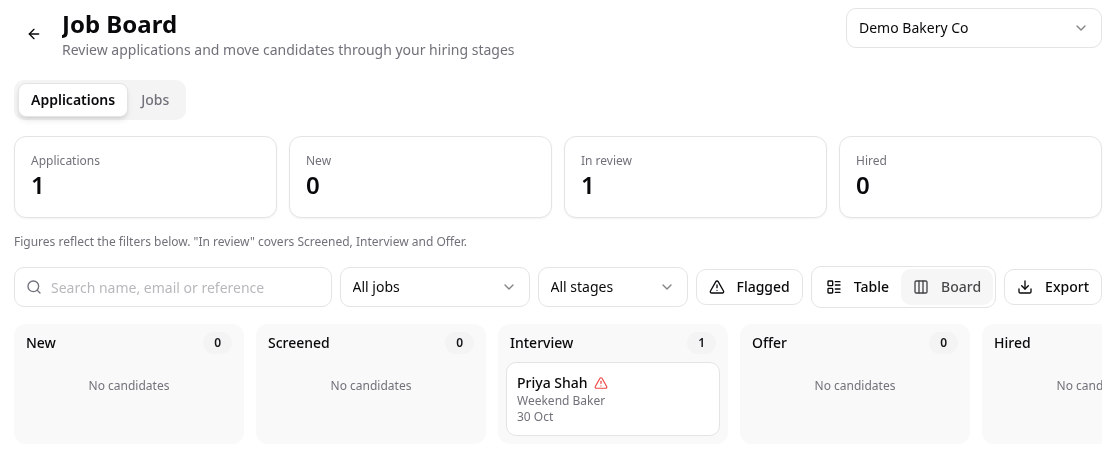Click the Demo Bakery Co chevron arrow
Screen dimensions: 1115x460
[x=1081, y=28]
